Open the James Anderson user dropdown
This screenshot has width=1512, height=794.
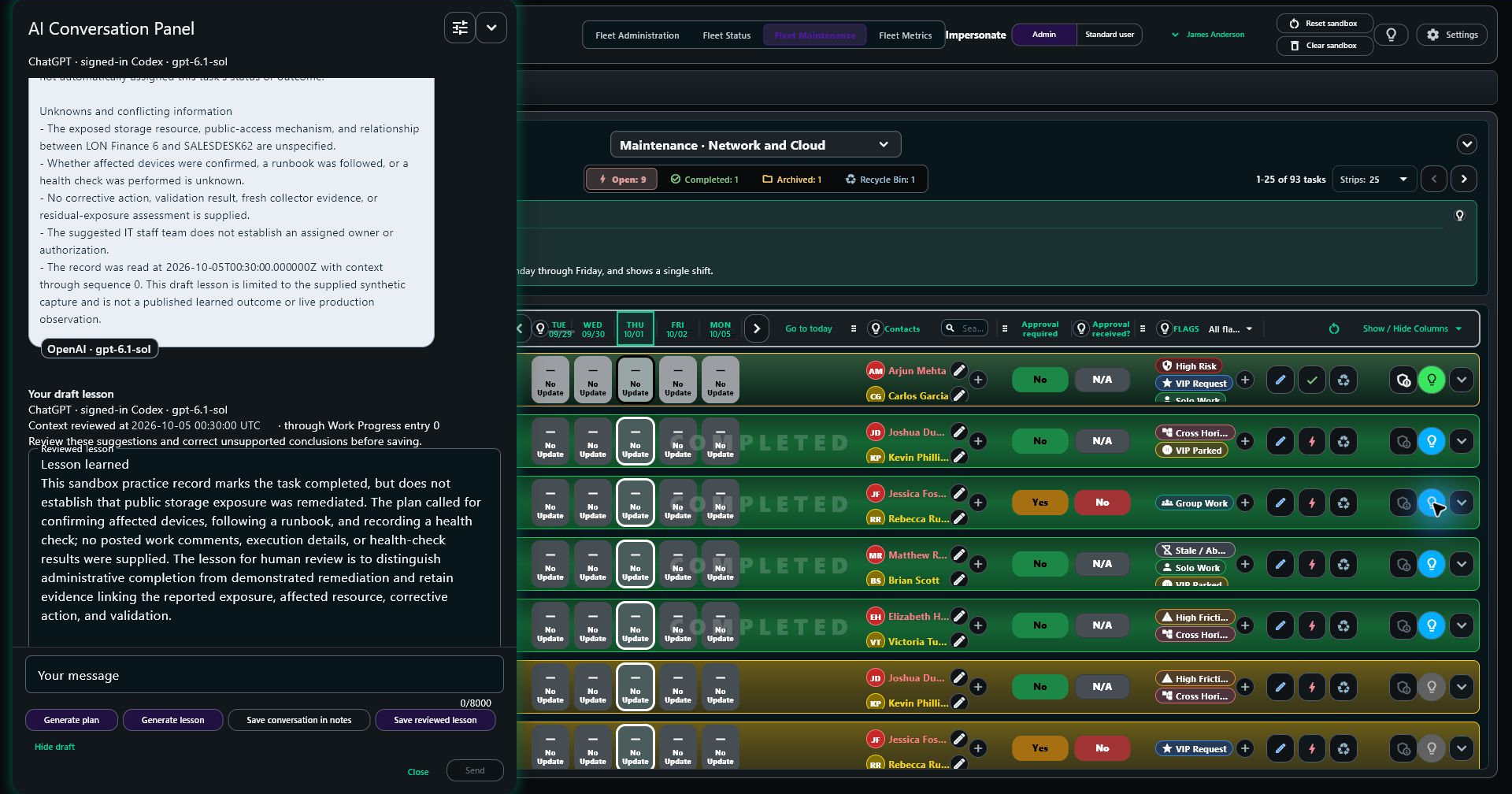[1208, 35]
